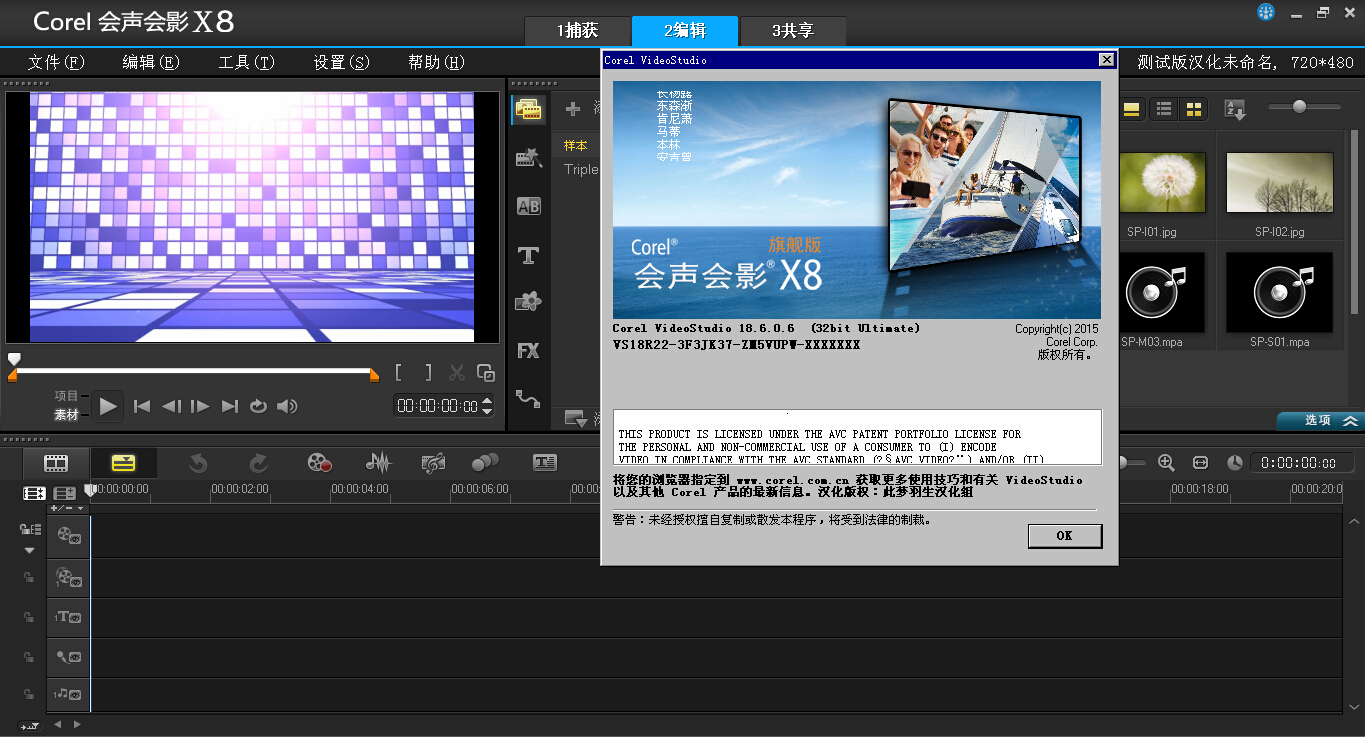The height and width of the screenshot is (737, 1365).
Task: Open the 帮助(H) menu
Action: click(x=437, y=62)
